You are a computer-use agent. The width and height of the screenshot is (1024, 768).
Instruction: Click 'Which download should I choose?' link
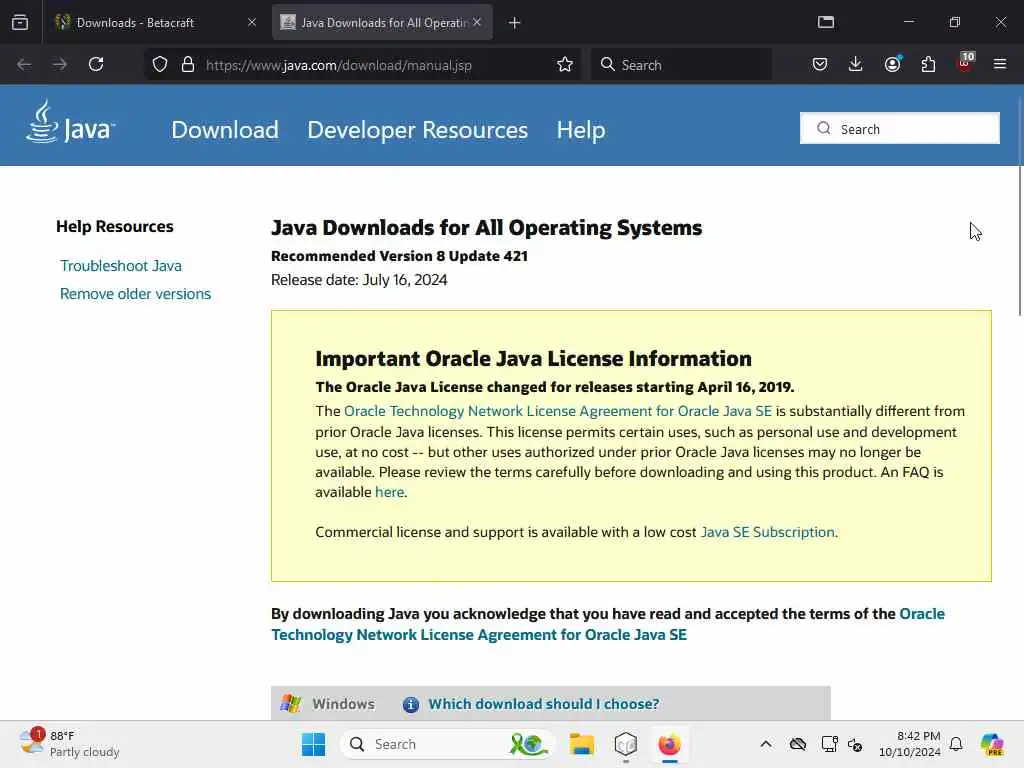pyautogui.click(x=543, y=704)
